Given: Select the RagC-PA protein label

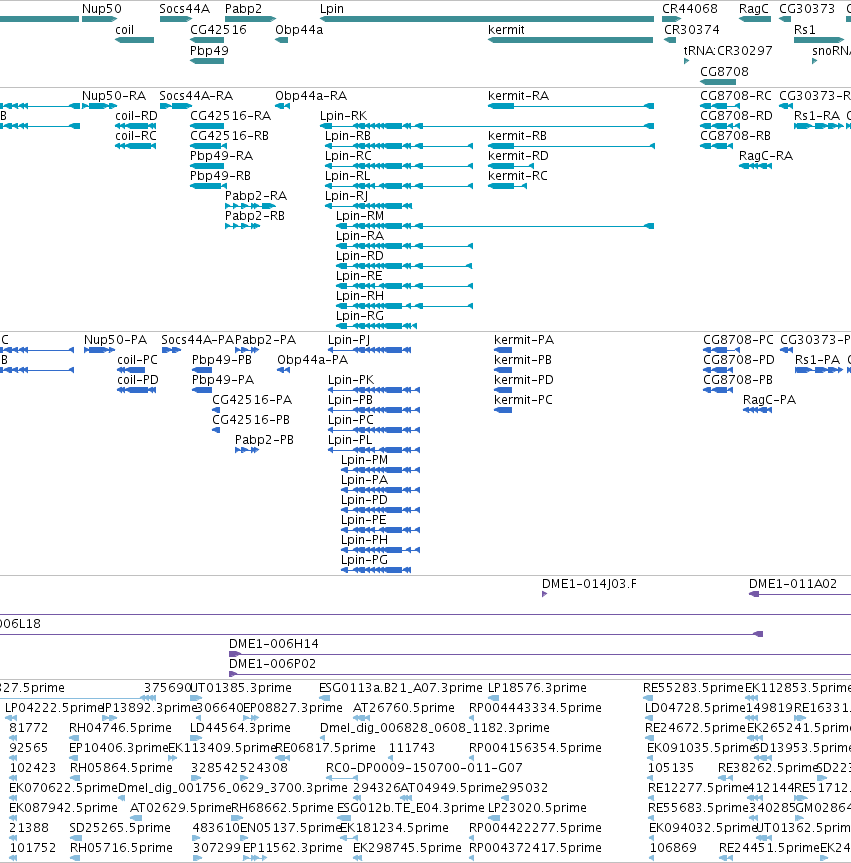Looking at the screenshot, I should (770, 400).
